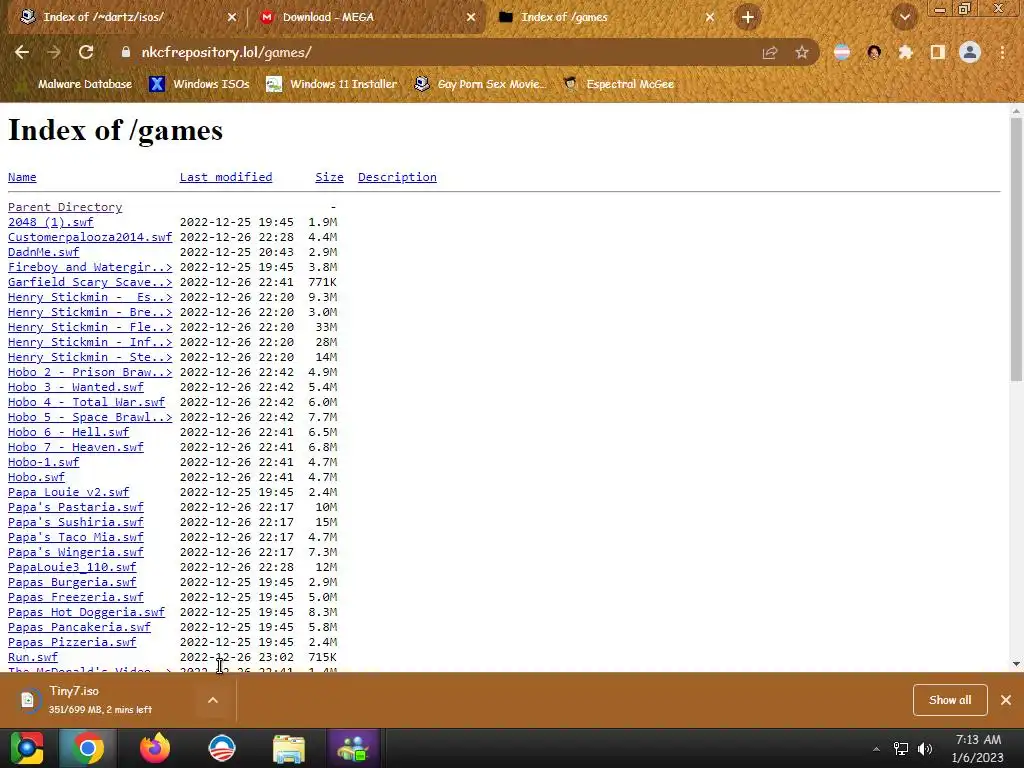Open Papa's Wingeria.swf

click(76, 552)
